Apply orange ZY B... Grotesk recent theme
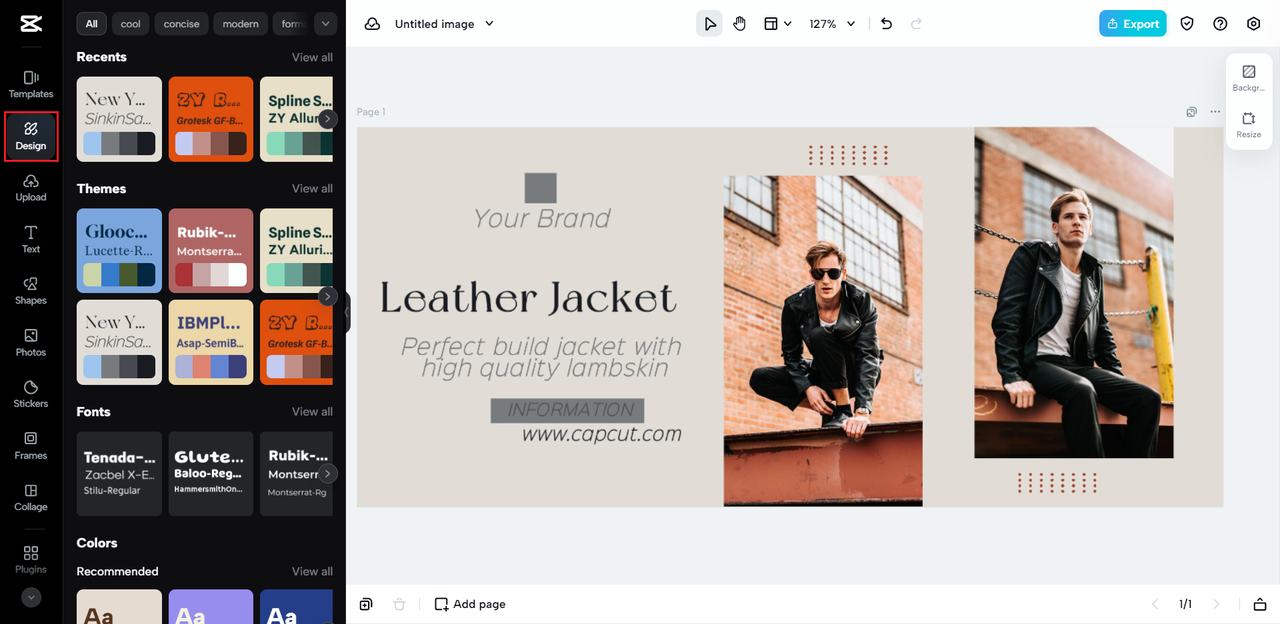1280x624 pixels. coord(211,119)
